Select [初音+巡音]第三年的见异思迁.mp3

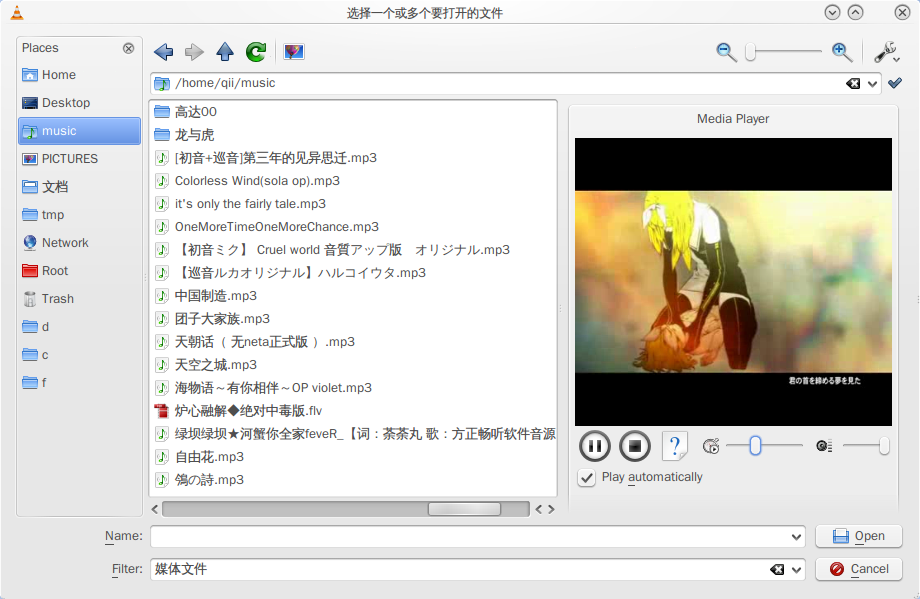265,158
